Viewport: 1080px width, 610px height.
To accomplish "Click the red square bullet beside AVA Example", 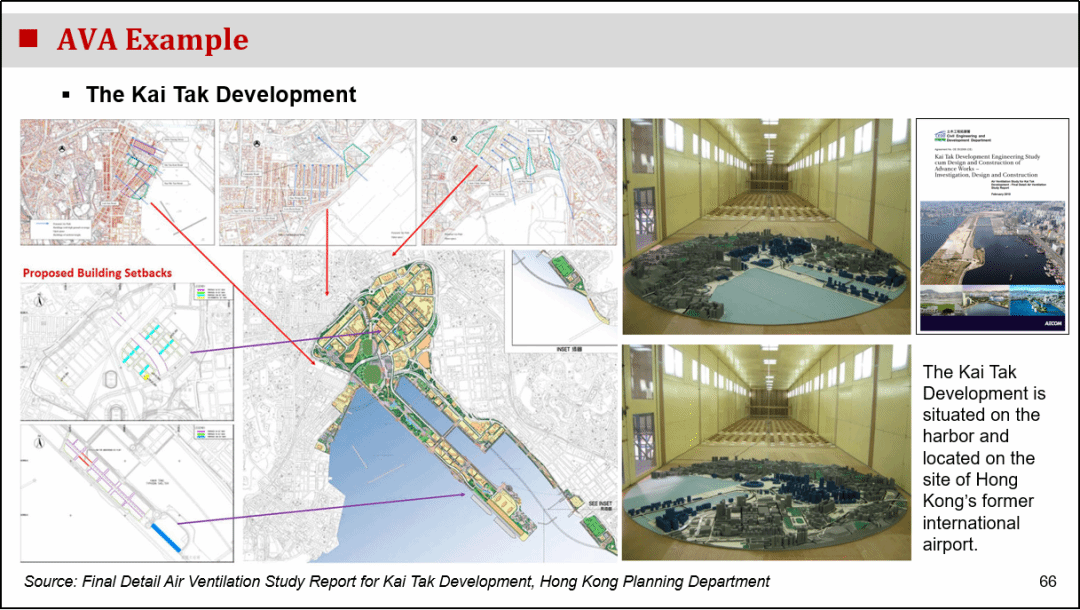I will point(29,39).
